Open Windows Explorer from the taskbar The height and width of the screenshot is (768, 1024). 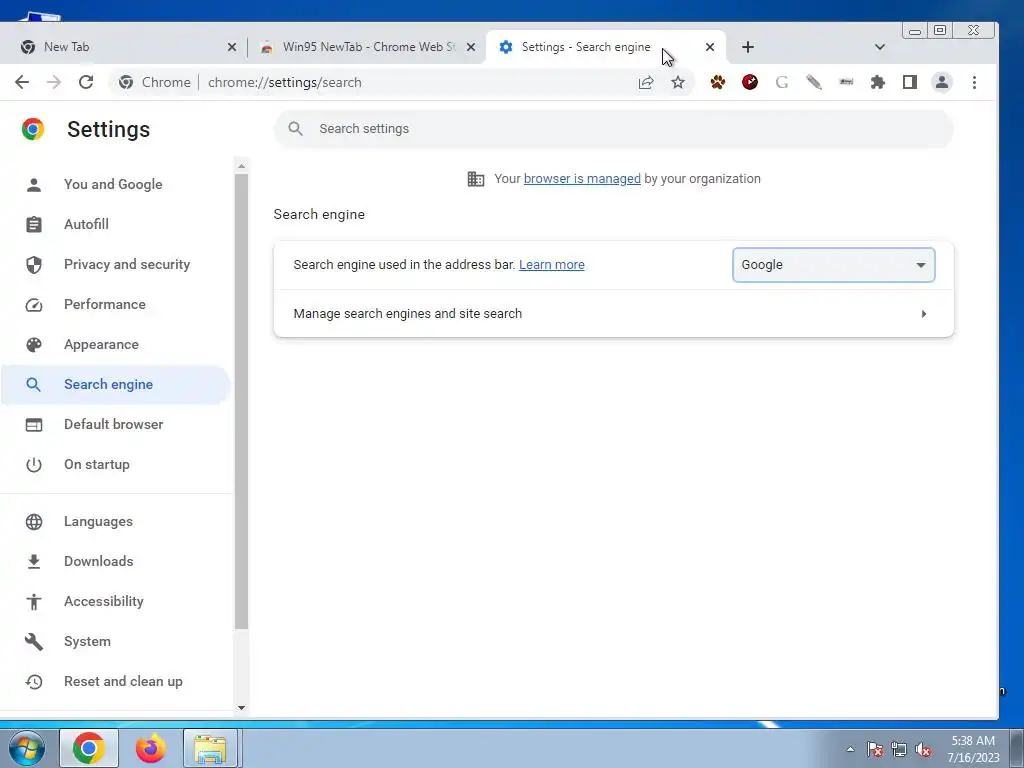point(211,748)
